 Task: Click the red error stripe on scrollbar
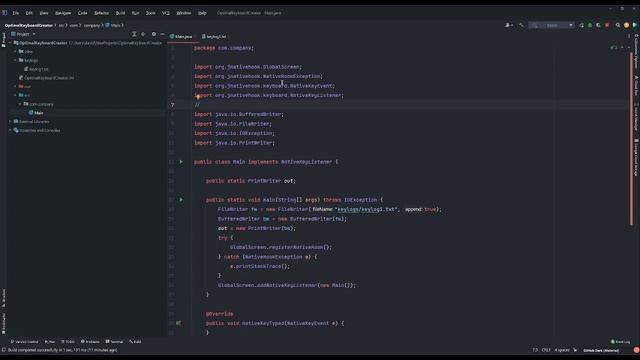coord(631,139)
